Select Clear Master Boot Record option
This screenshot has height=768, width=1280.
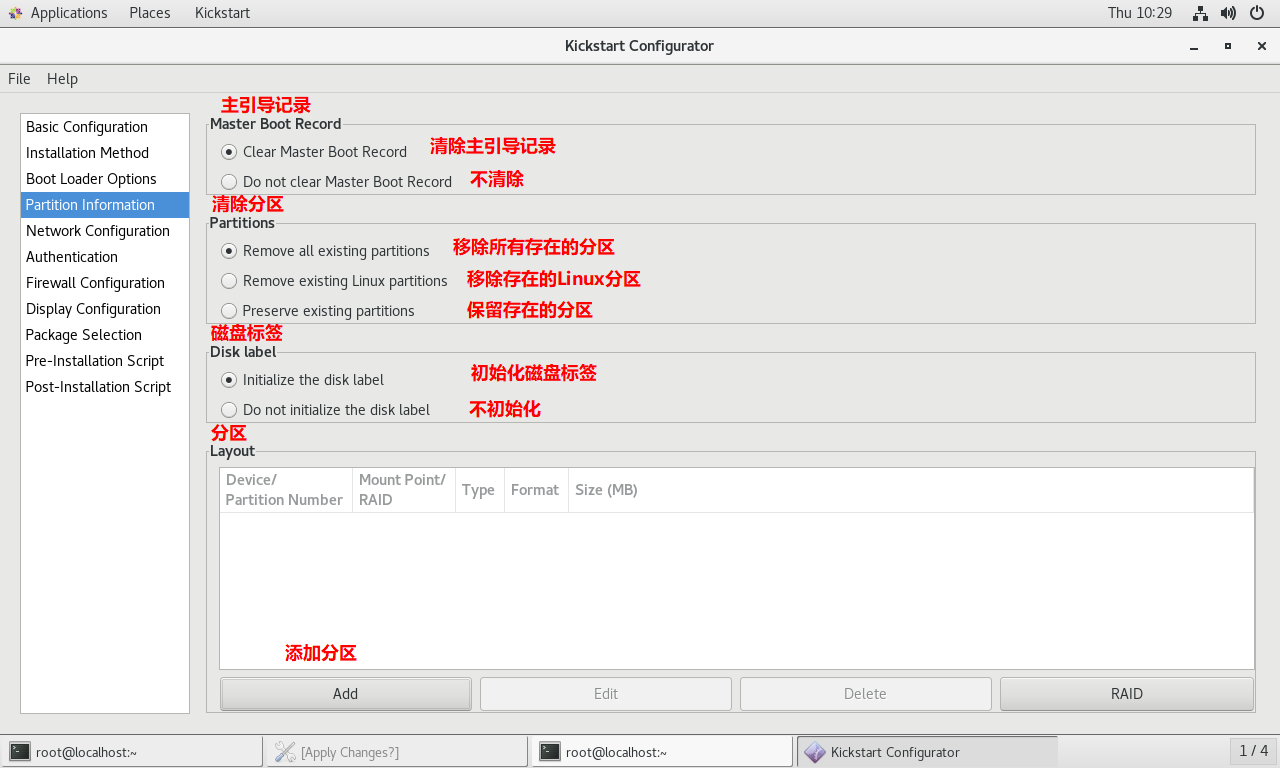point(314,152)
